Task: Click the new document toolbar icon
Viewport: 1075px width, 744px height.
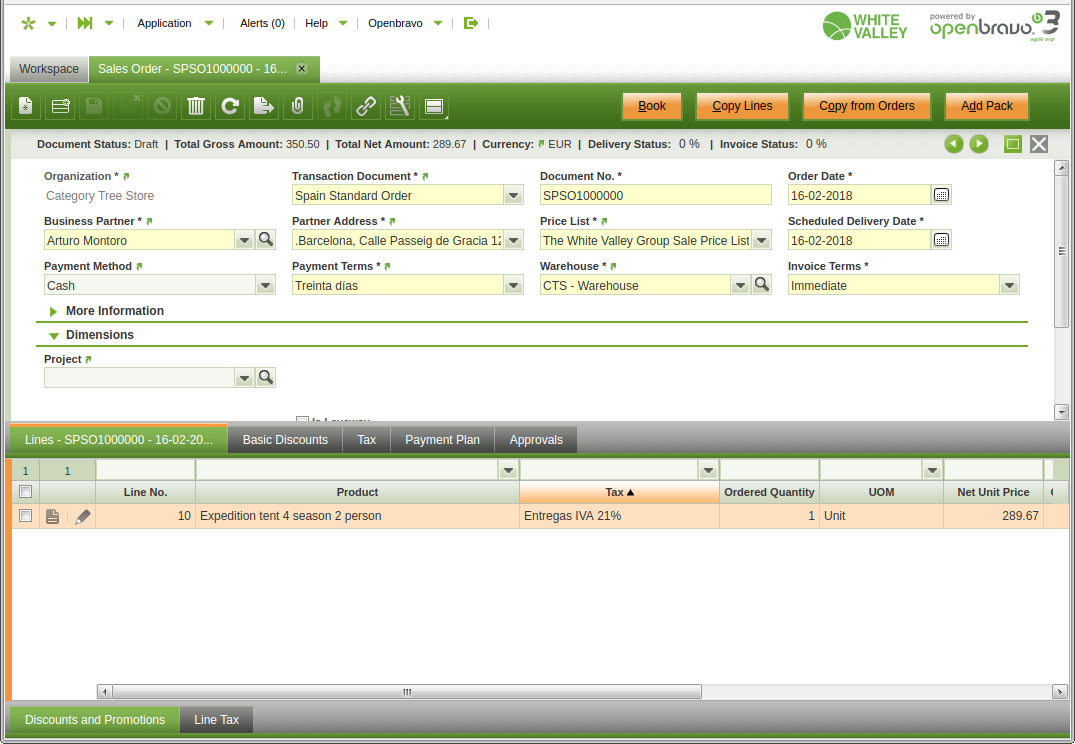Action: [26, 106]
